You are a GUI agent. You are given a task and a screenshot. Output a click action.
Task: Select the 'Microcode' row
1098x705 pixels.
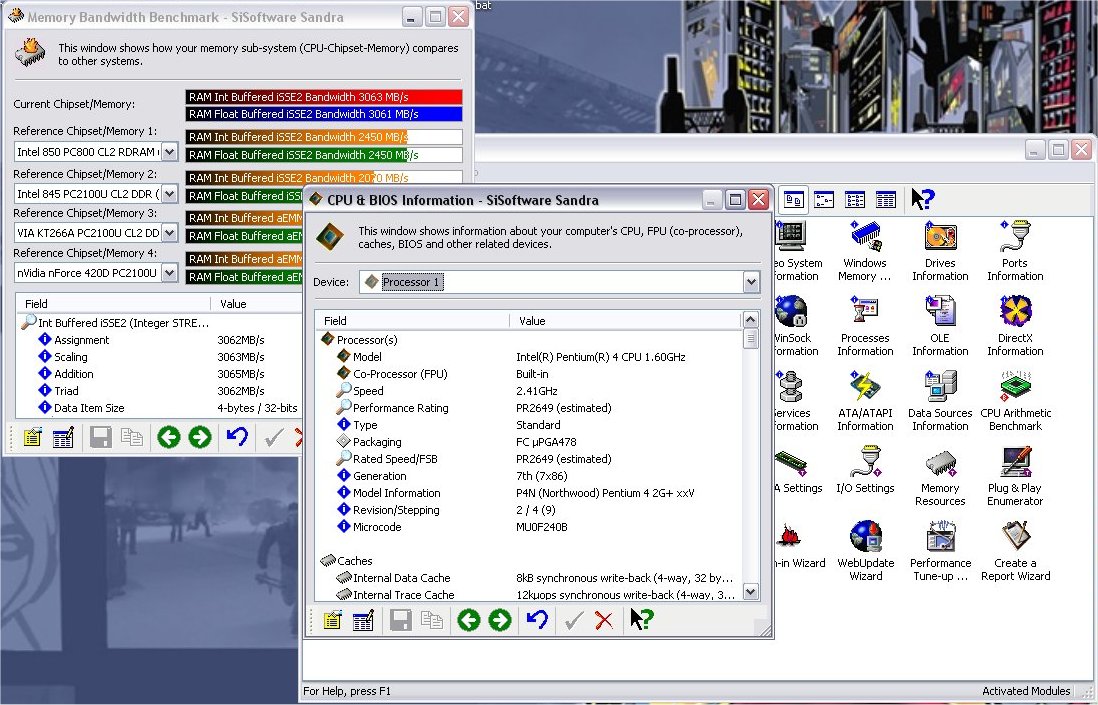pyautogui.click(x=529, y=527)
